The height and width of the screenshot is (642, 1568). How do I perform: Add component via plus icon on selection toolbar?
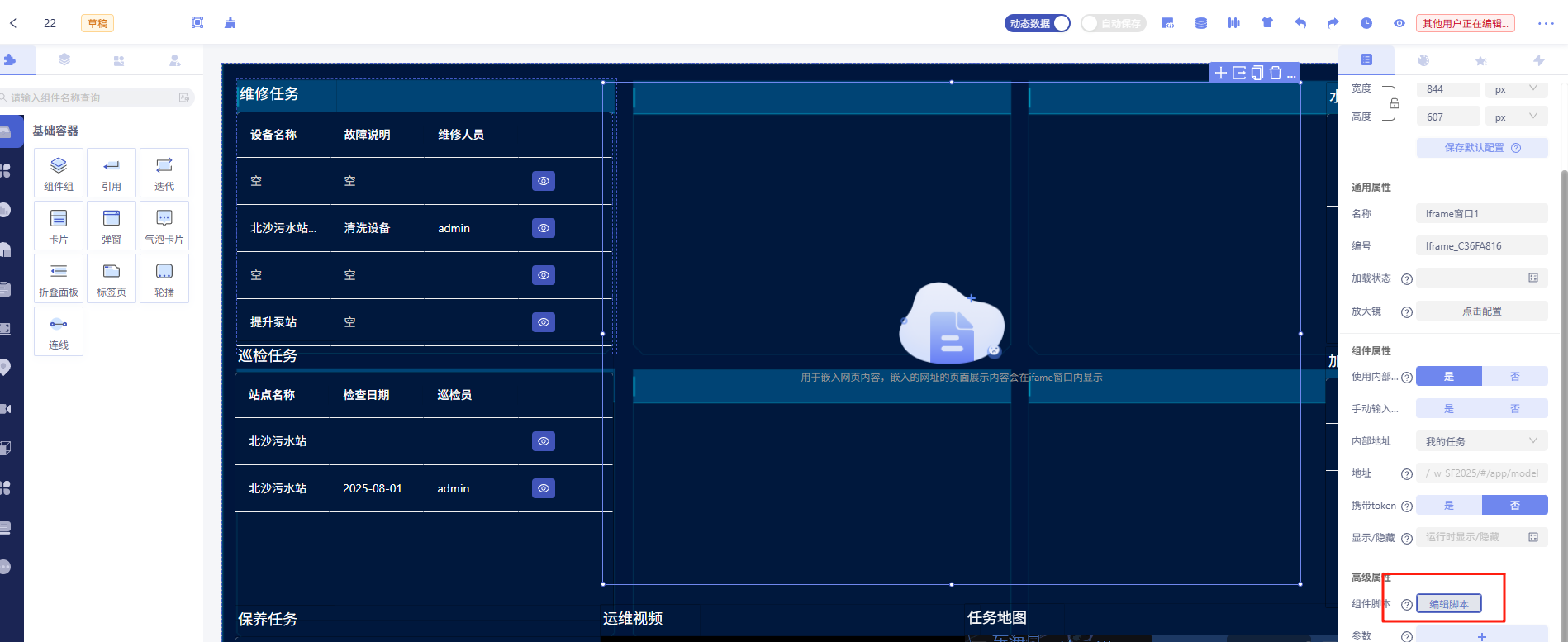[1221, 73]
